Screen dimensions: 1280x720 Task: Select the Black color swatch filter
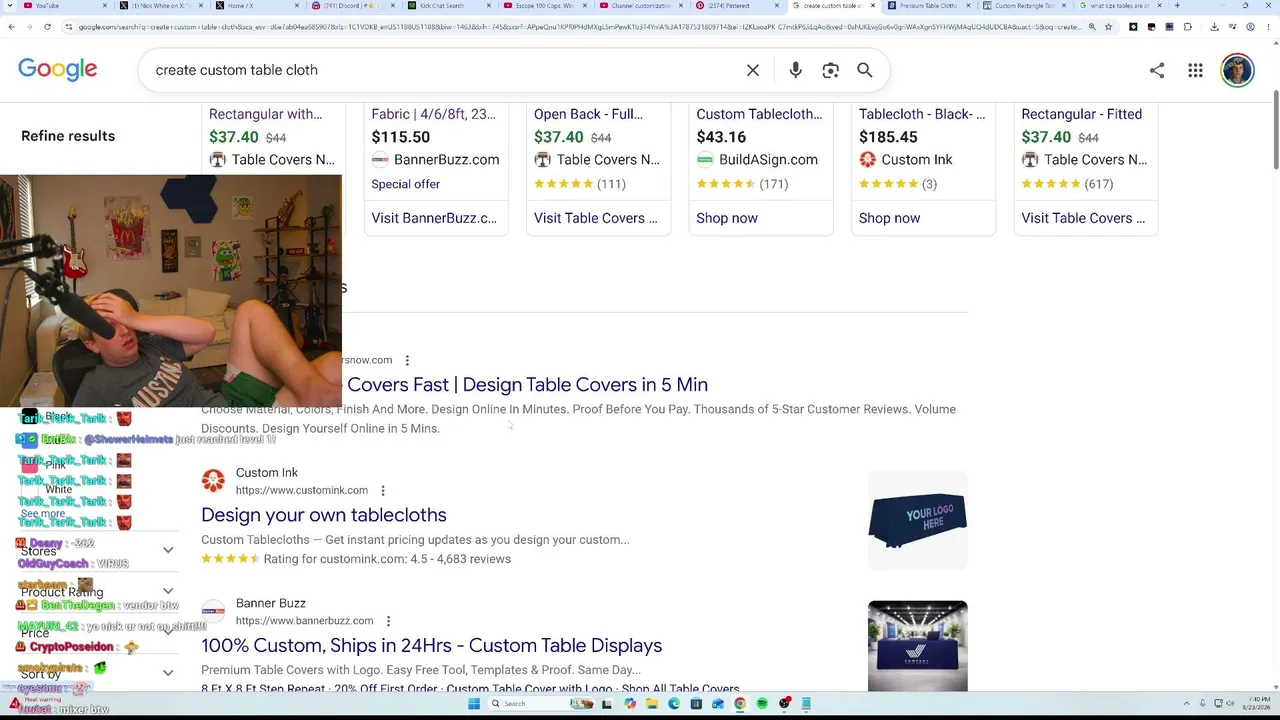coord(29,417)
